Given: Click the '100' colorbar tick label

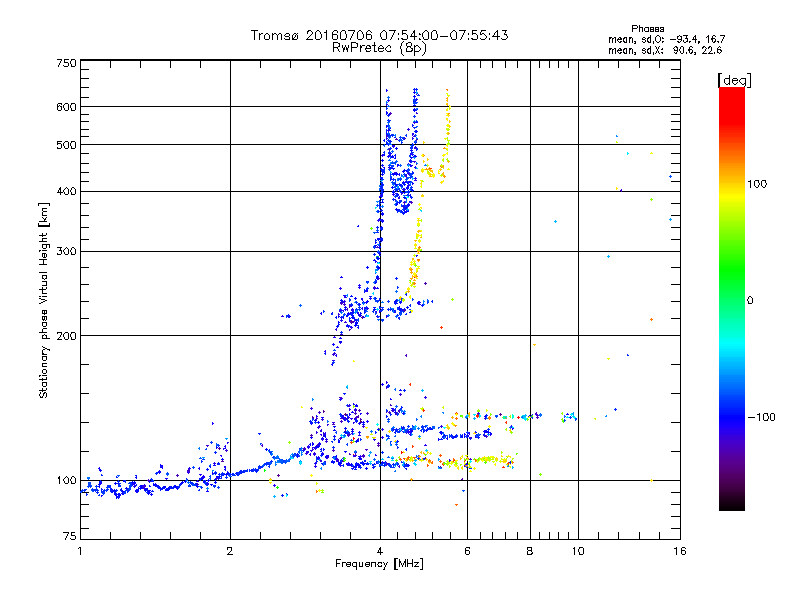Looking at the screenshot, I should pyautogui.click(x=757, y=184).
